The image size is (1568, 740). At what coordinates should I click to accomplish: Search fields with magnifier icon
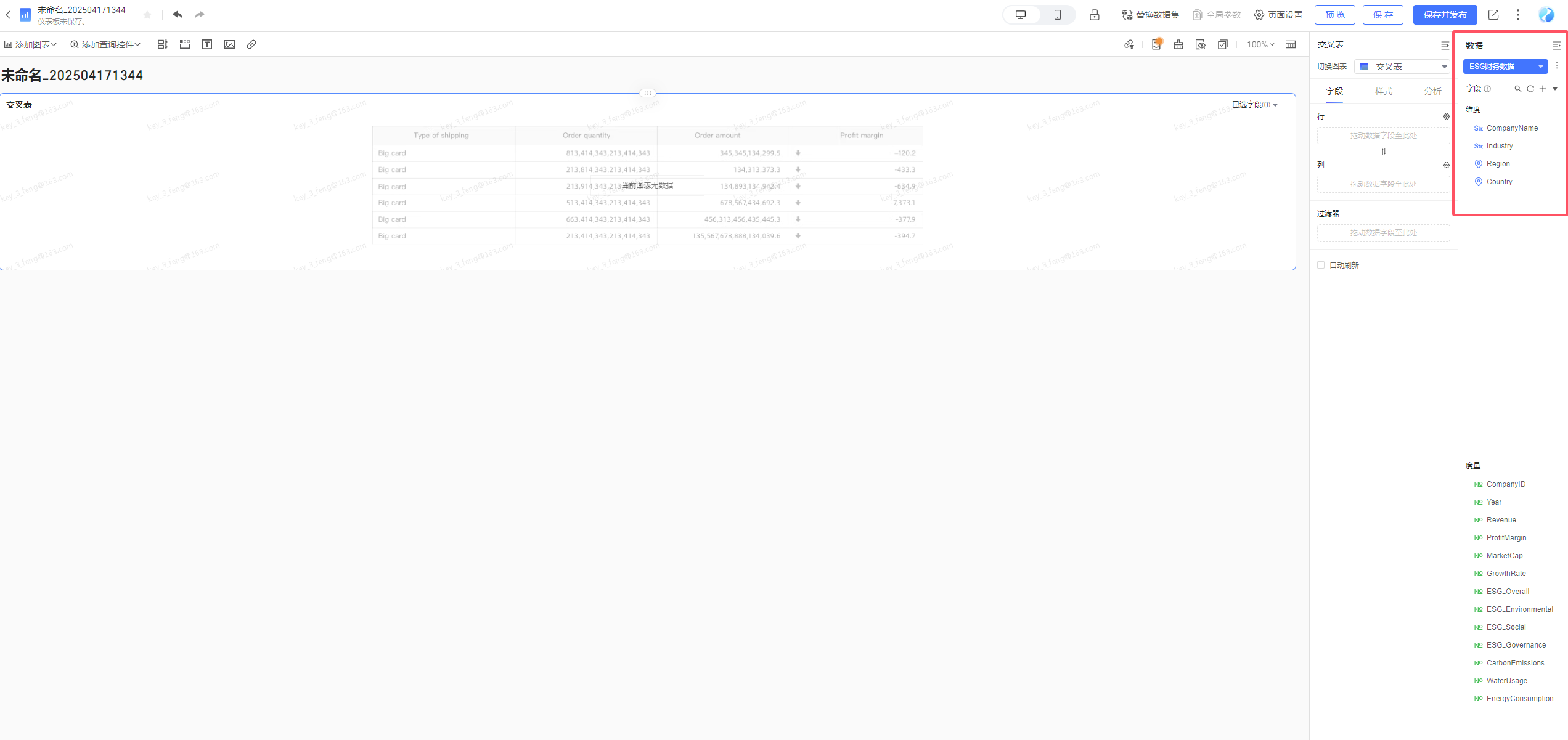click(x=1518, y=89)
